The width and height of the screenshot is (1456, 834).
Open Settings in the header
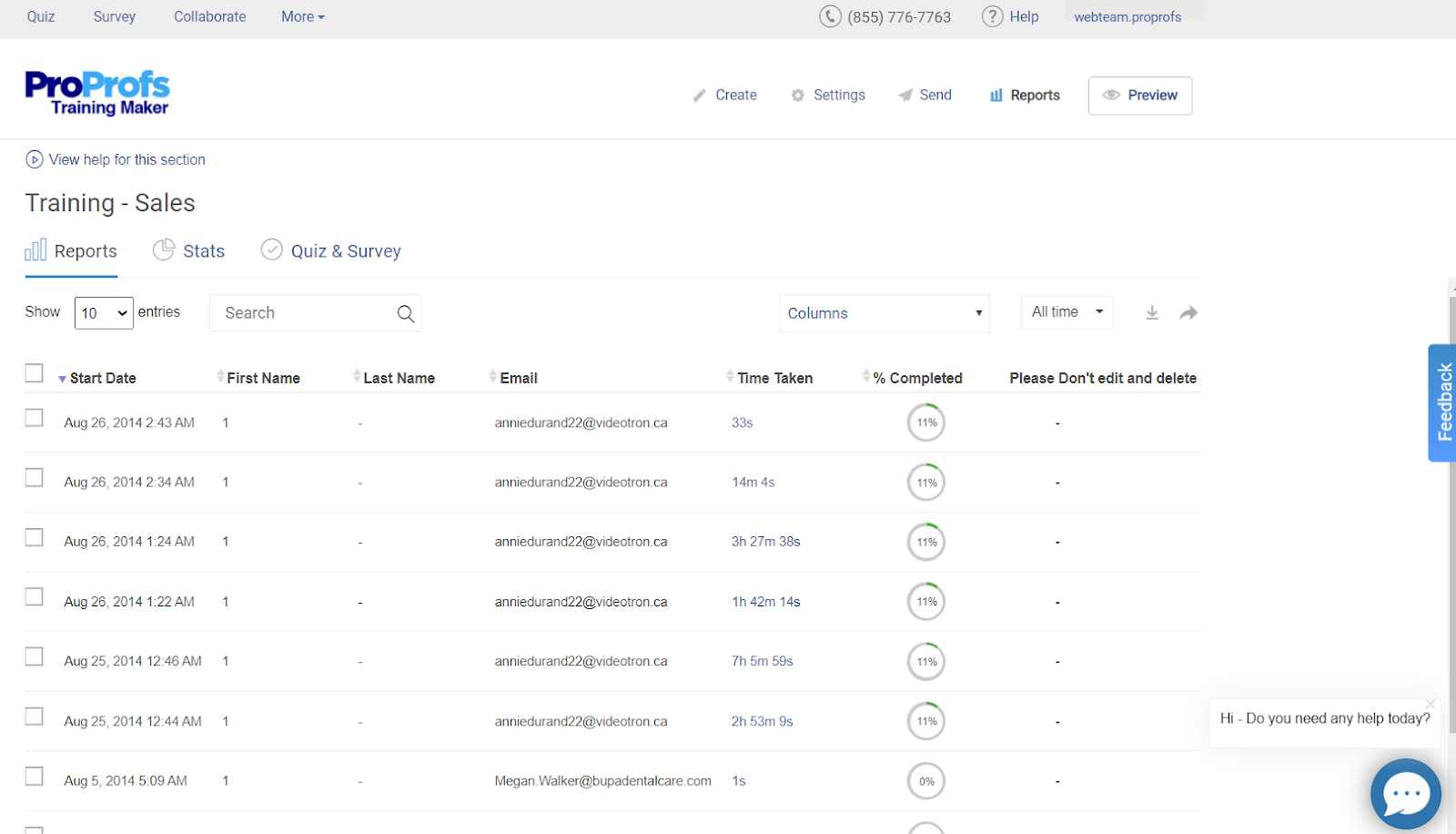pyautogui.click(x=827, y=95)
